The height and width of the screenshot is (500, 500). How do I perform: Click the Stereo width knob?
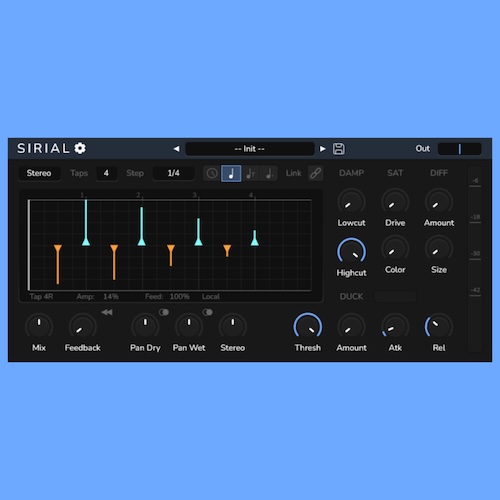coord(233,327)
